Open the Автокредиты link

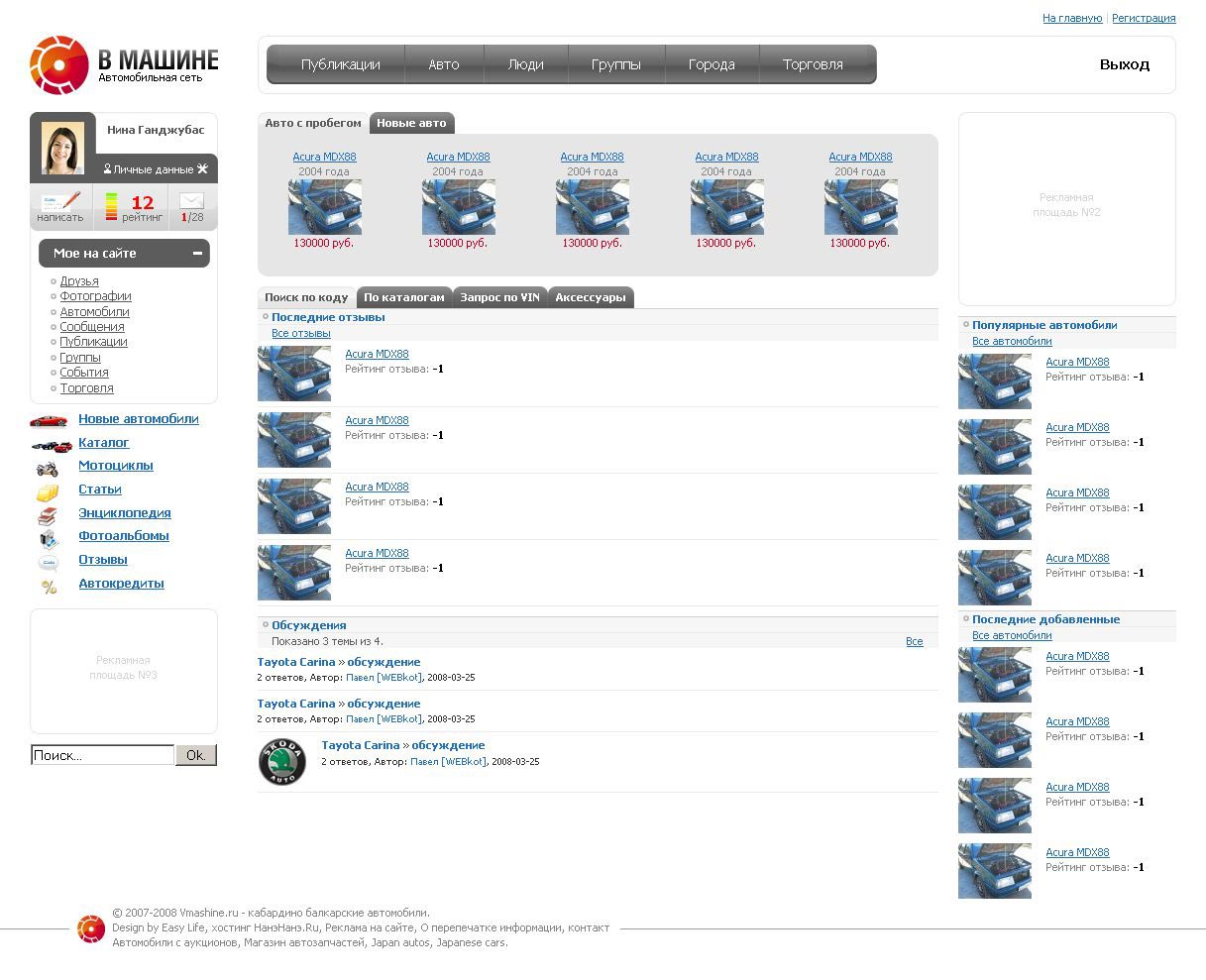click(122, 584)
